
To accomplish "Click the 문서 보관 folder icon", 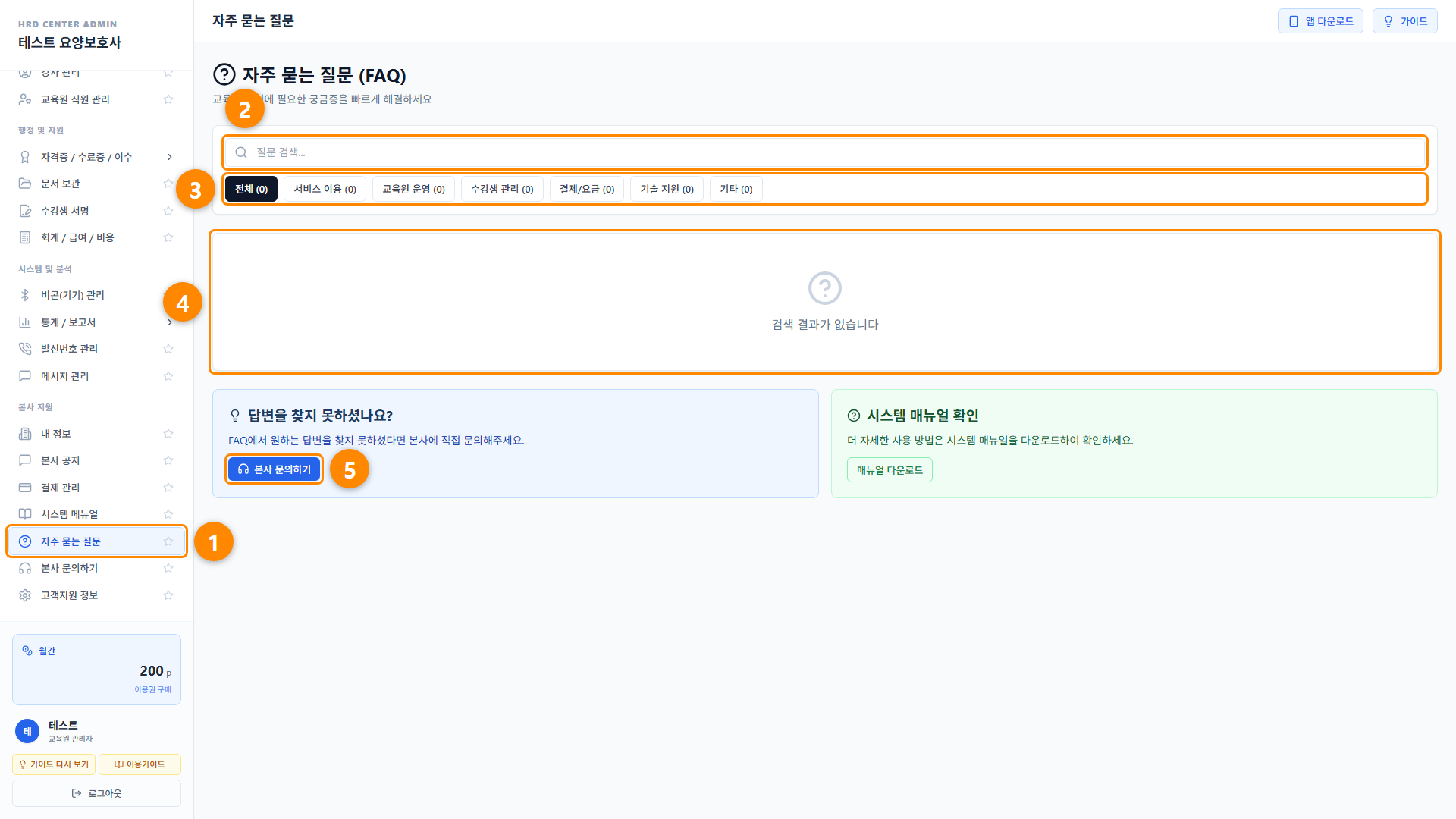I will pyautogui.click(x=25, y=184).
